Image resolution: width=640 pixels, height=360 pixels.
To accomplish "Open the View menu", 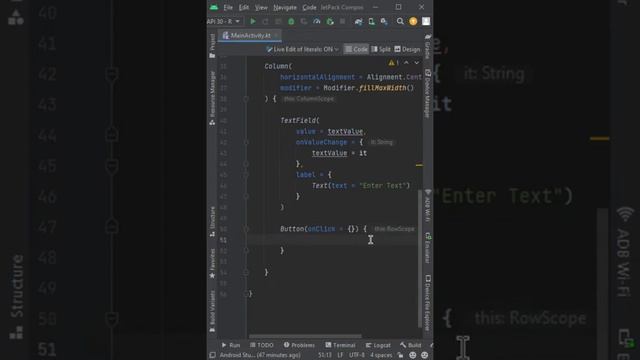I will tap(261, 7).
